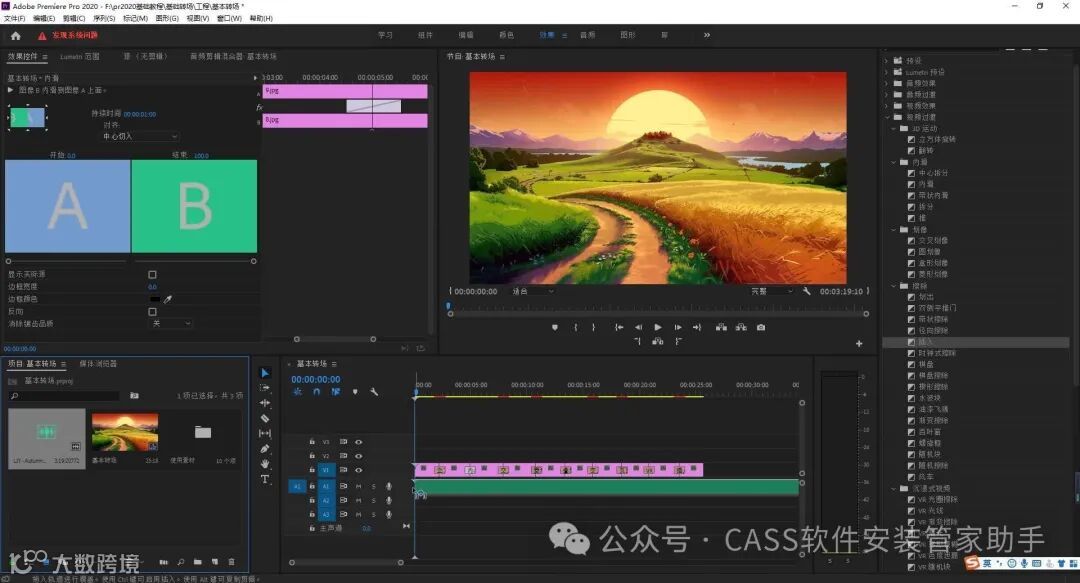Image resolution: width=1080 pixels, height=583 pixels.
Task: Toggle A1 source patching highlighted button
Action: pos(297,487)
